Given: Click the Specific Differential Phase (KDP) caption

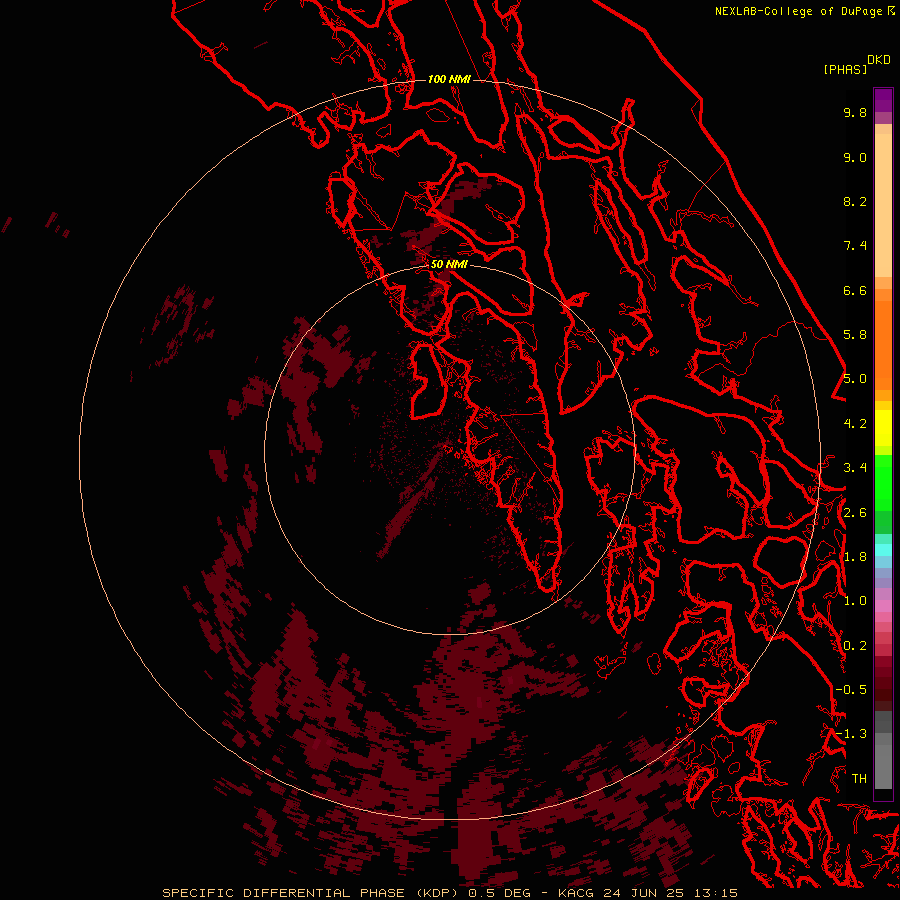Looking at the screenshot, I should click(449, 893).
